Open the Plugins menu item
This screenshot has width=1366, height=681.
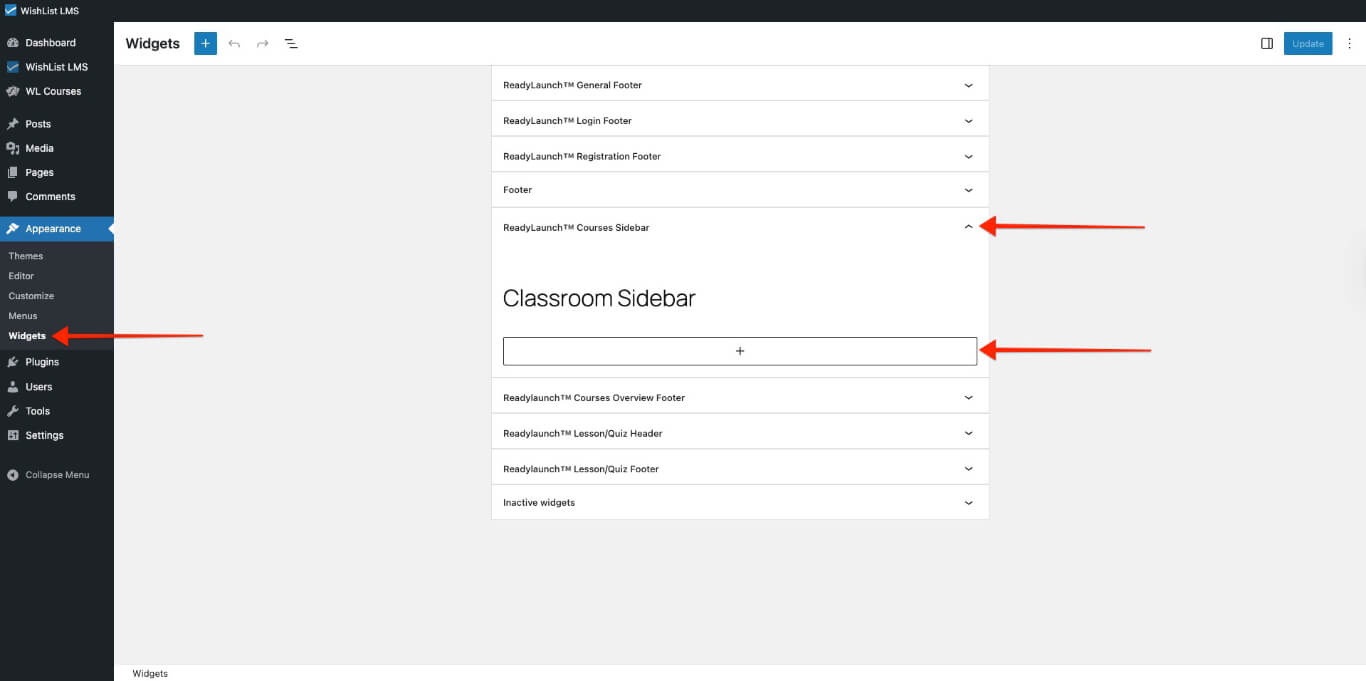(42, 362)
